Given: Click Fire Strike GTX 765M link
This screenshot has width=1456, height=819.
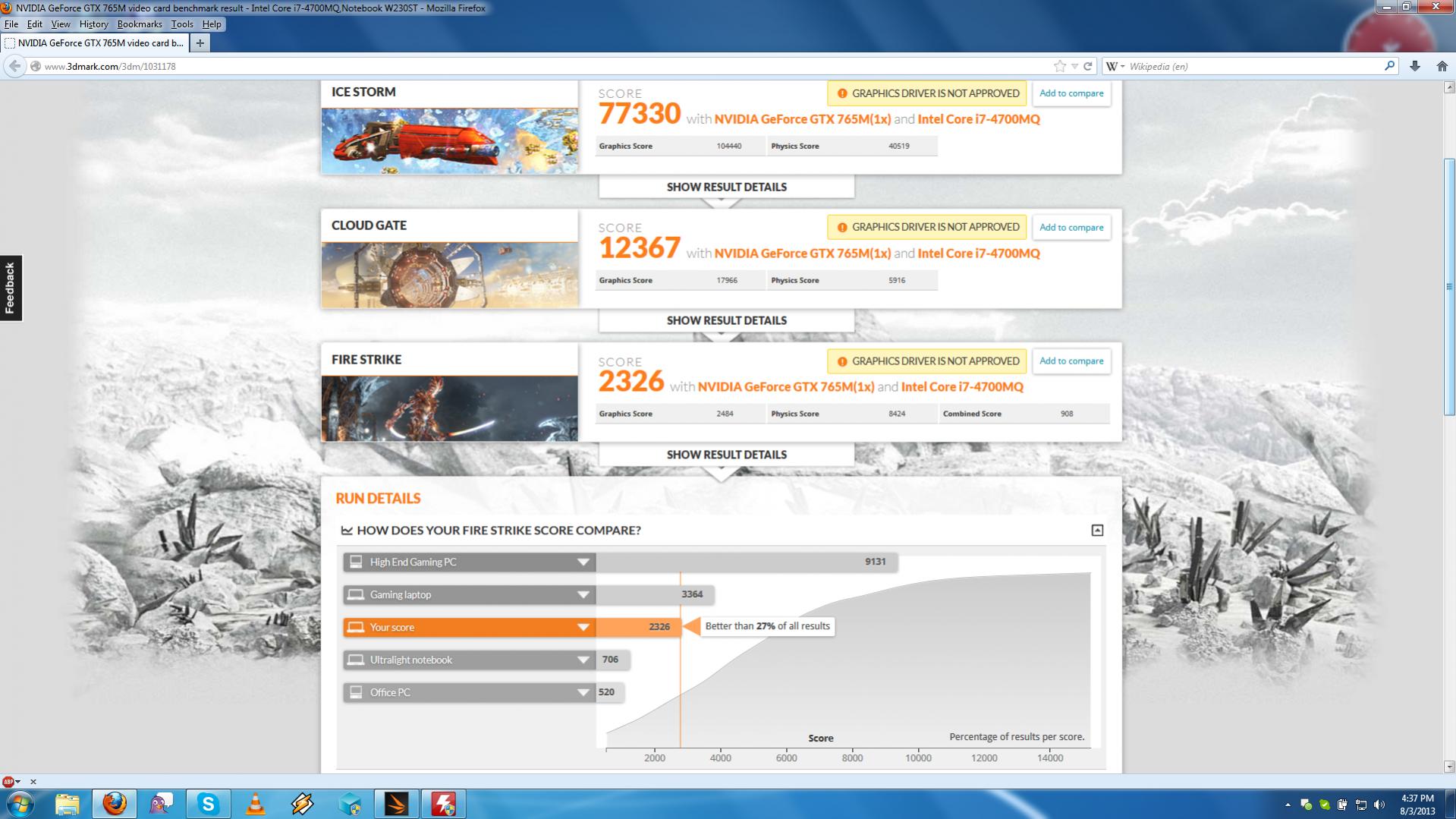Looking at the screenshot, I should [x=786, y=387].
